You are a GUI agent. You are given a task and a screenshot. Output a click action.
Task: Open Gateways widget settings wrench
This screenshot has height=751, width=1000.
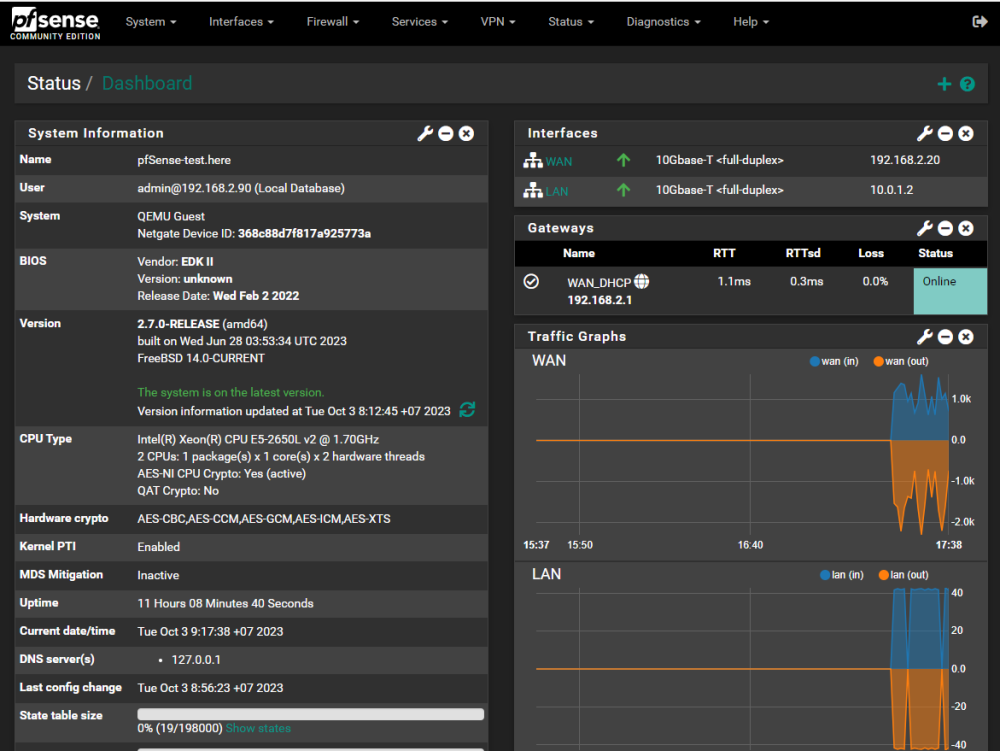point(925,228)
